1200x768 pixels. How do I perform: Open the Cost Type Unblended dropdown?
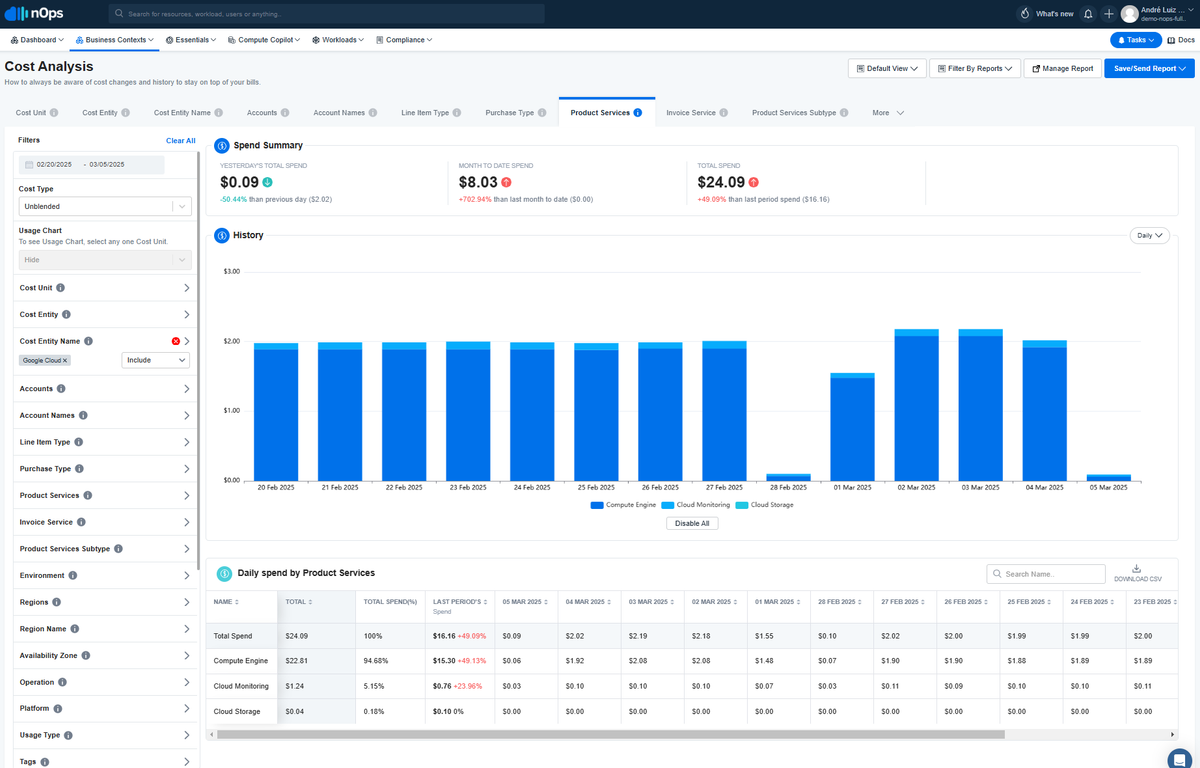point(105,206)
